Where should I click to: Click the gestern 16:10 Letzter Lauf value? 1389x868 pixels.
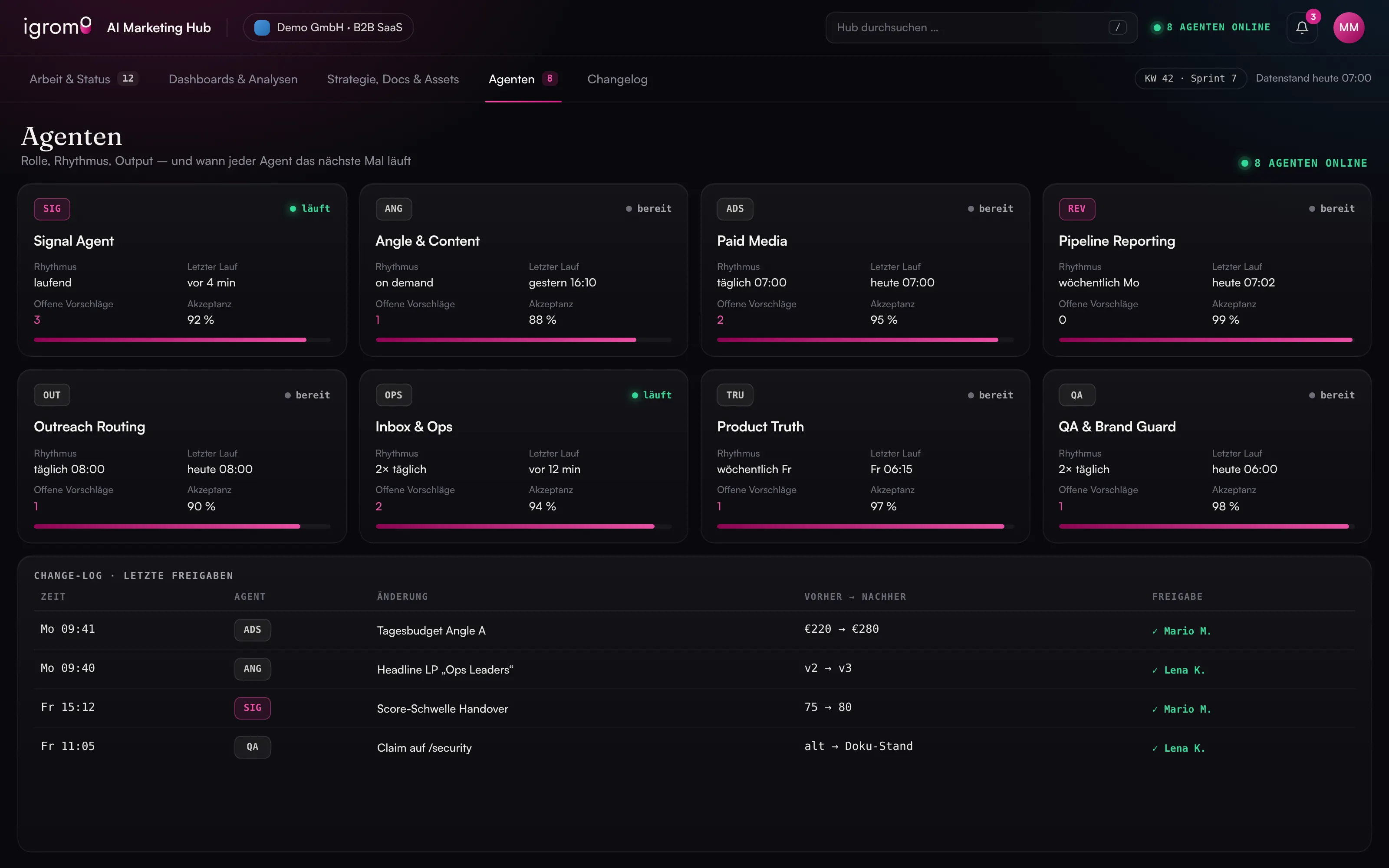[562, 283]
